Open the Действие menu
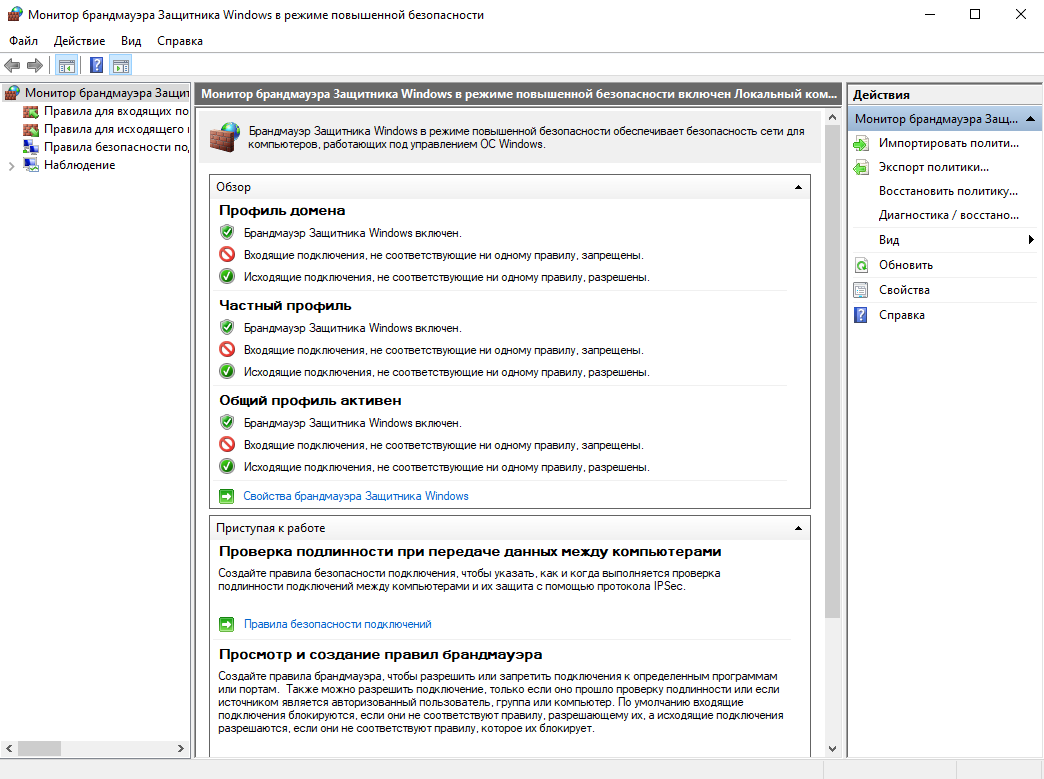The width and height of the screenshot is (1044, 779). (79, 41)
